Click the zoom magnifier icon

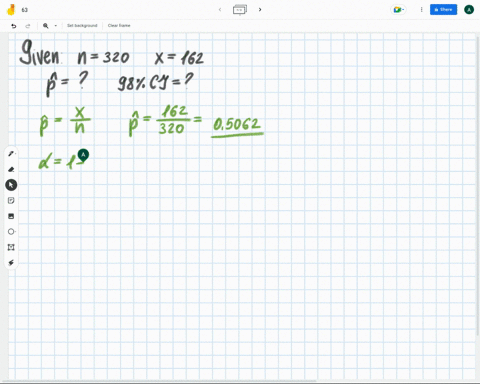point(46,26)
